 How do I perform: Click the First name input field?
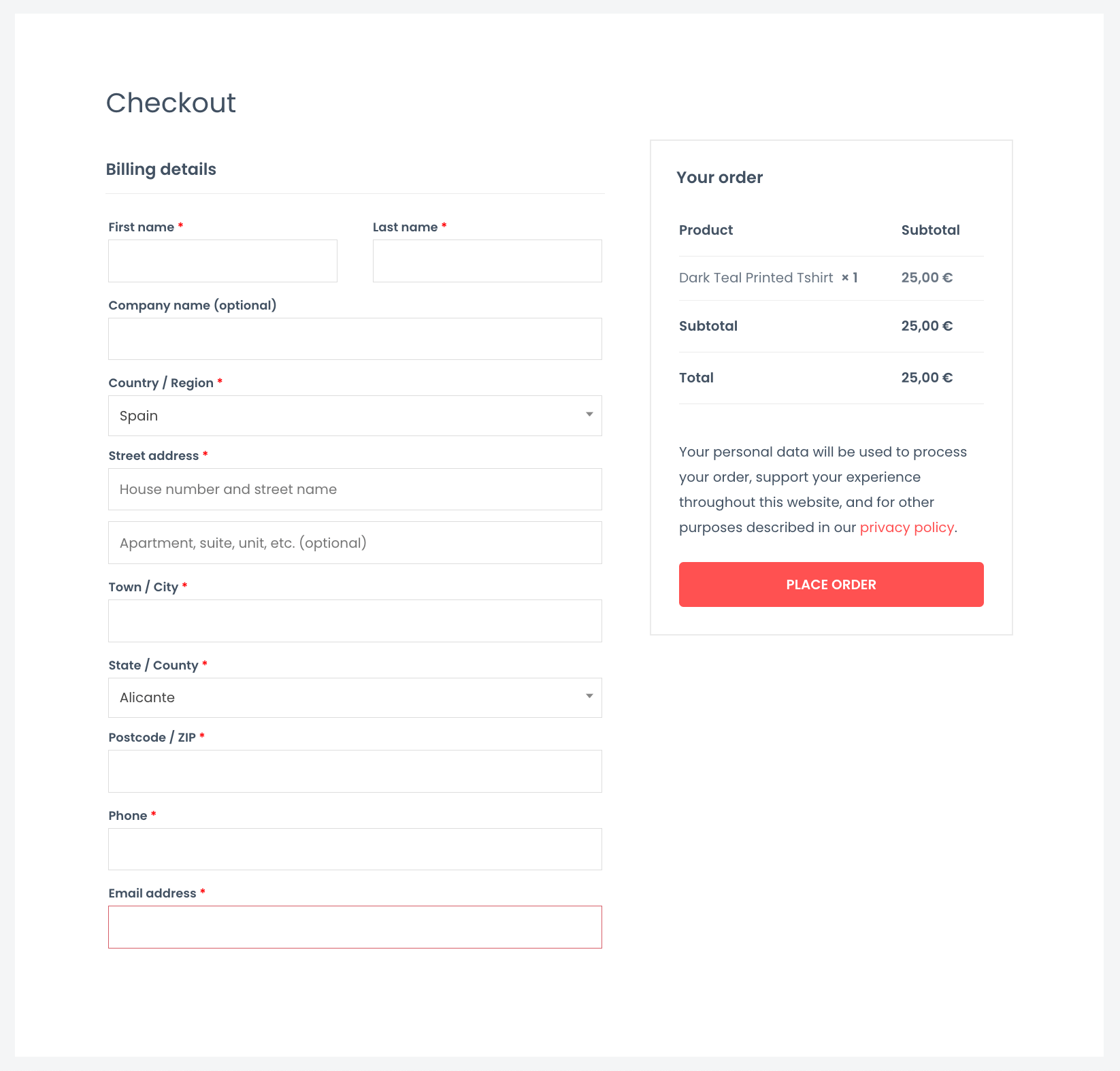click(223, 261)
